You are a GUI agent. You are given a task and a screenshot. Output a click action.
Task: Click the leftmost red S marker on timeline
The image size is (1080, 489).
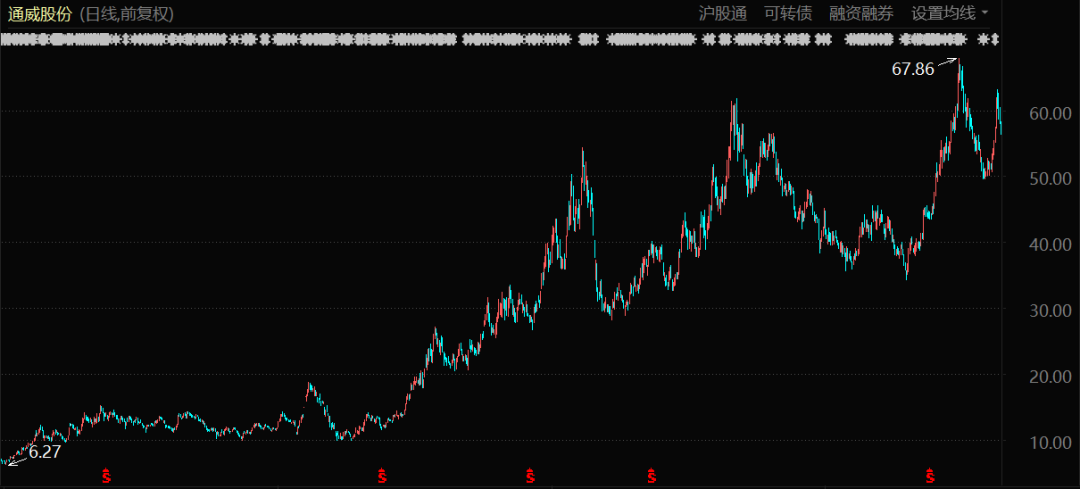[x=106, y=475]
